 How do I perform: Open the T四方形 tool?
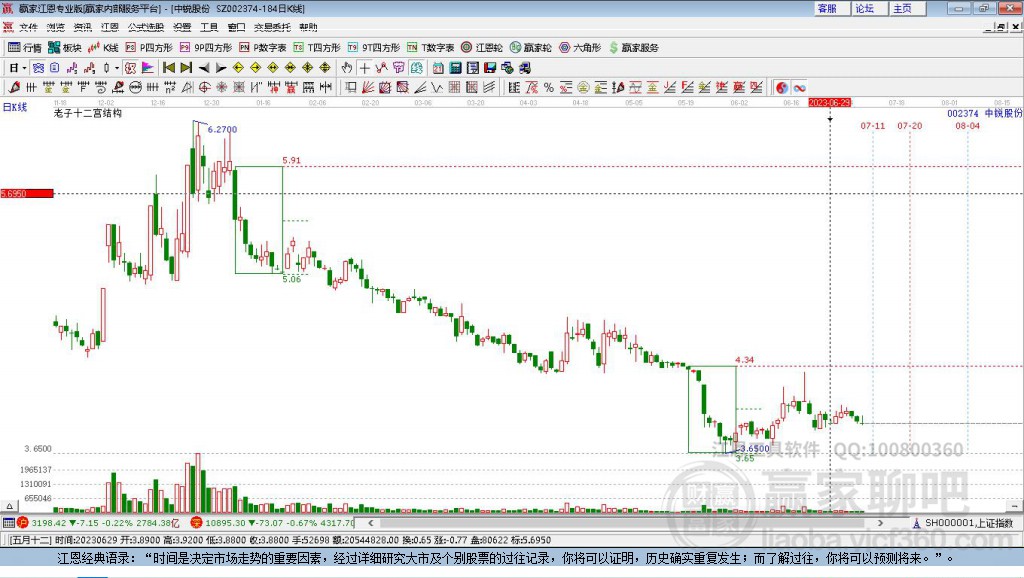tap(317, 48)
